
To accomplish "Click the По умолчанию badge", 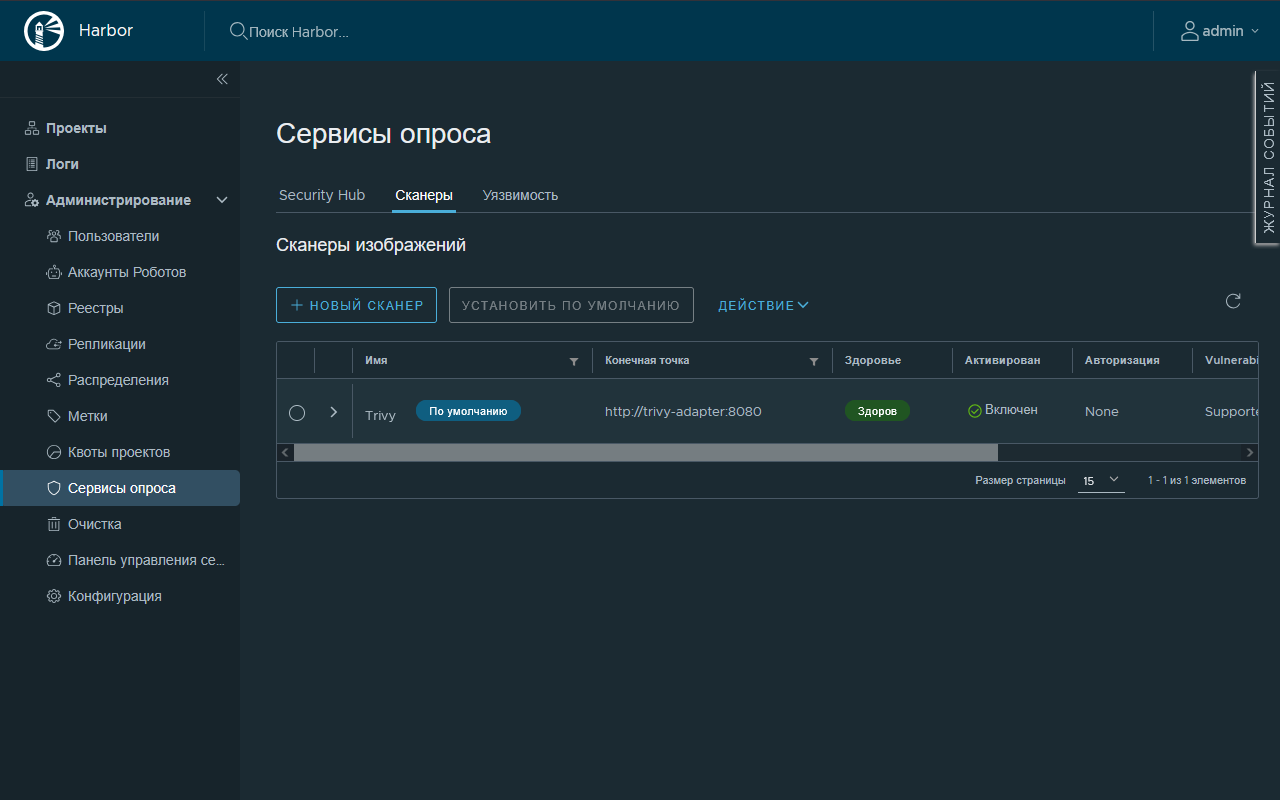I will 468,411.
